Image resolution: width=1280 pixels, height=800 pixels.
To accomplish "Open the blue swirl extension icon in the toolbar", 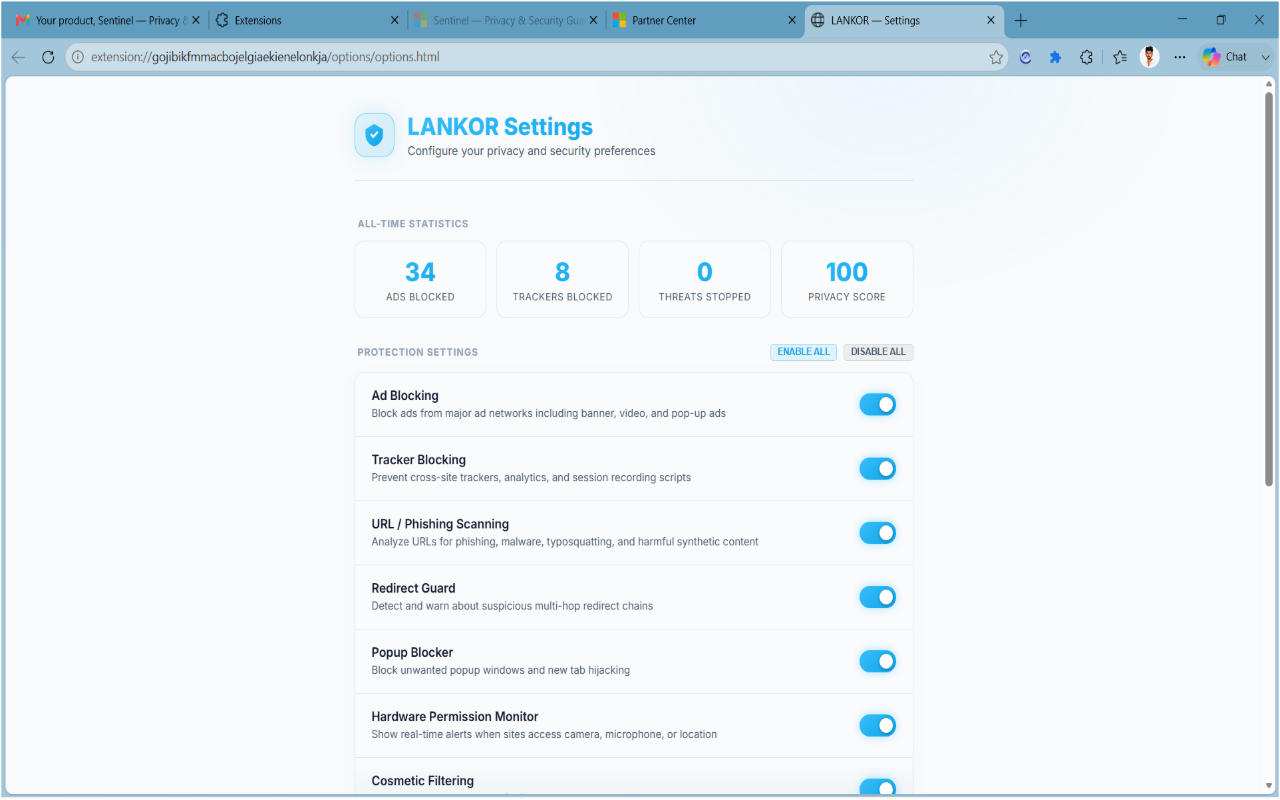I will 1025,57.
